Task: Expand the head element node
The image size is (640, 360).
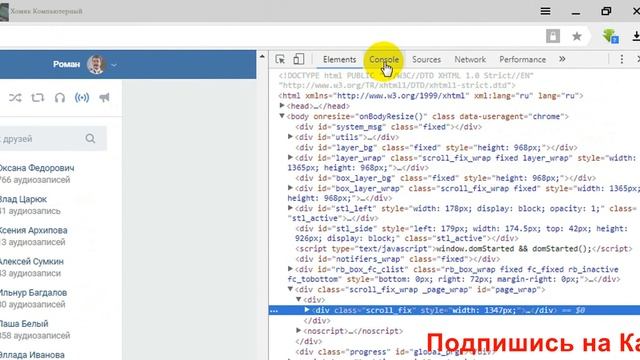Action: click(282, 106)
